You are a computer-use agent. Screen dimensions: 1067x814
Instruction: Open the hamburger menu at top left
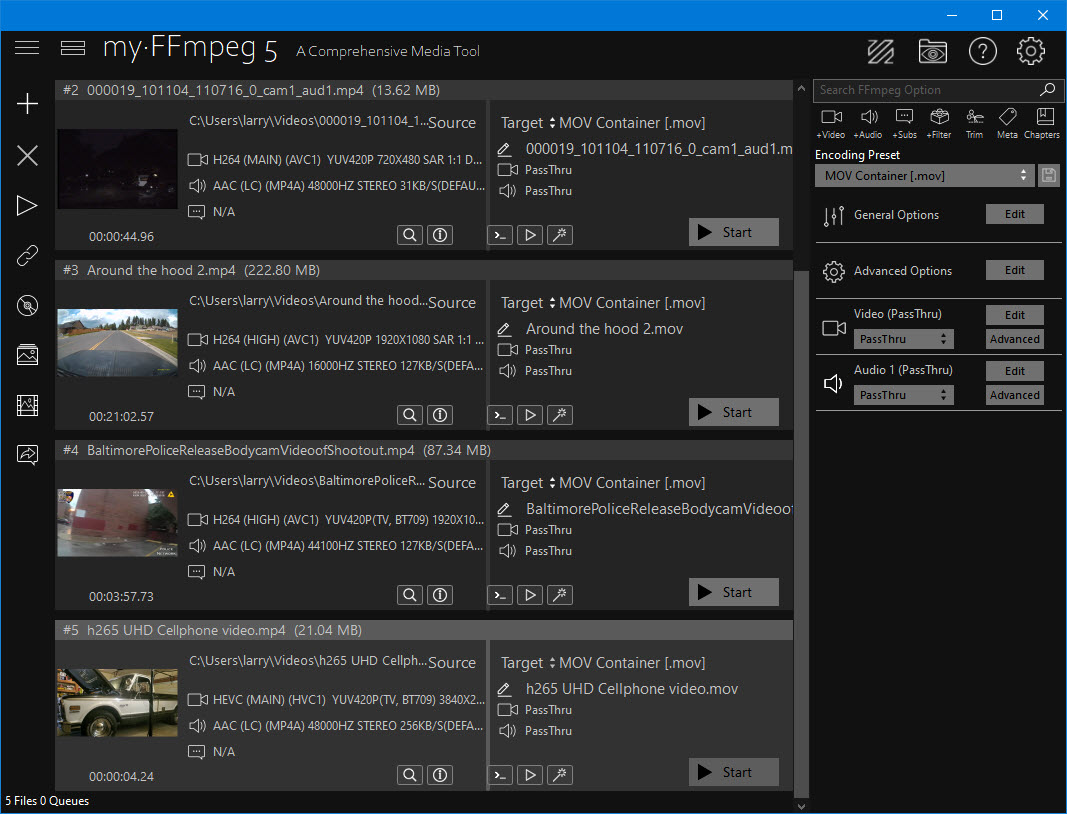tap(27, 48)
